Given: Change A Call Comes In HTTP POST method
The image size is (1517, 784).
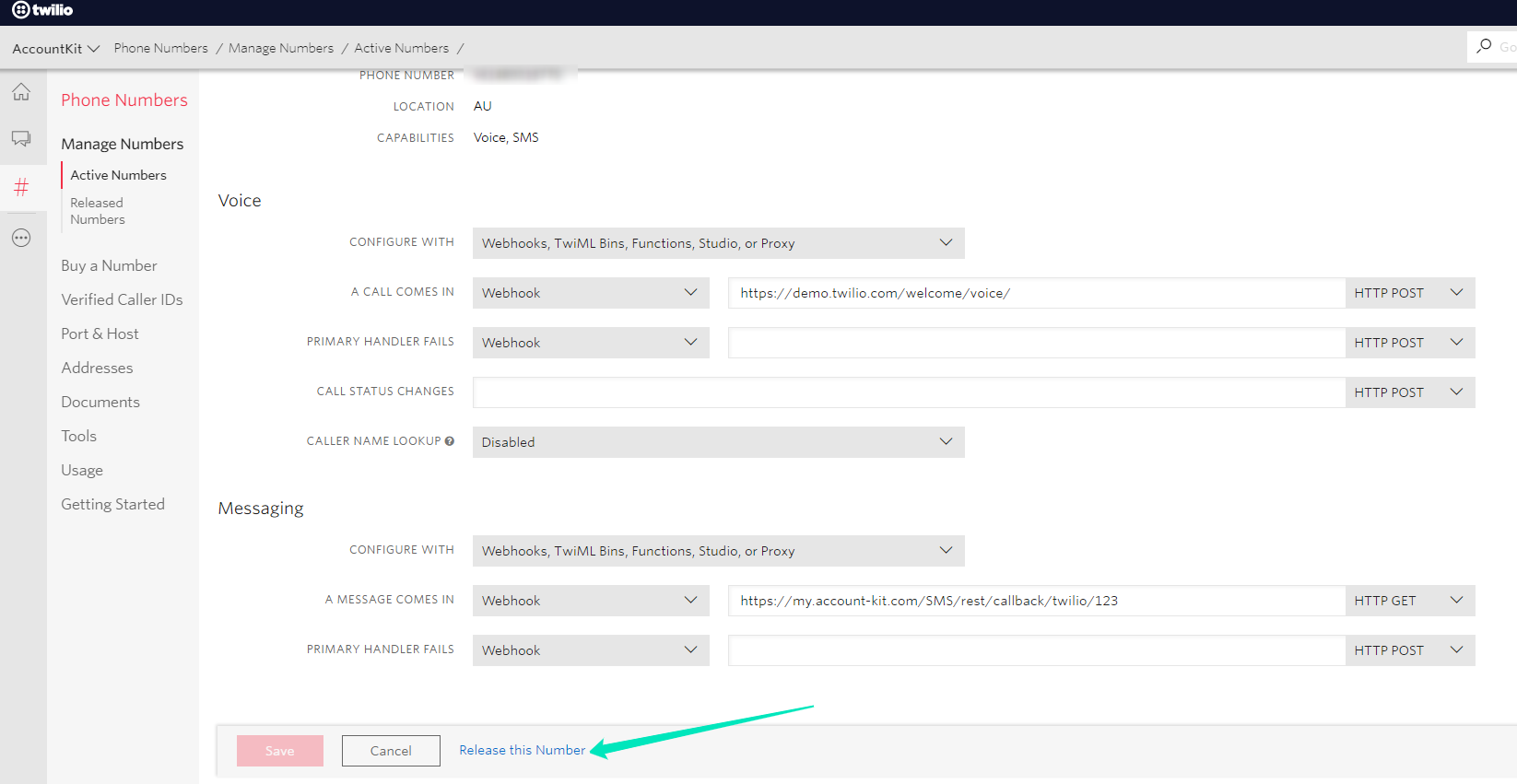Looking at the screenshot, I should [x=1410, y=293].
